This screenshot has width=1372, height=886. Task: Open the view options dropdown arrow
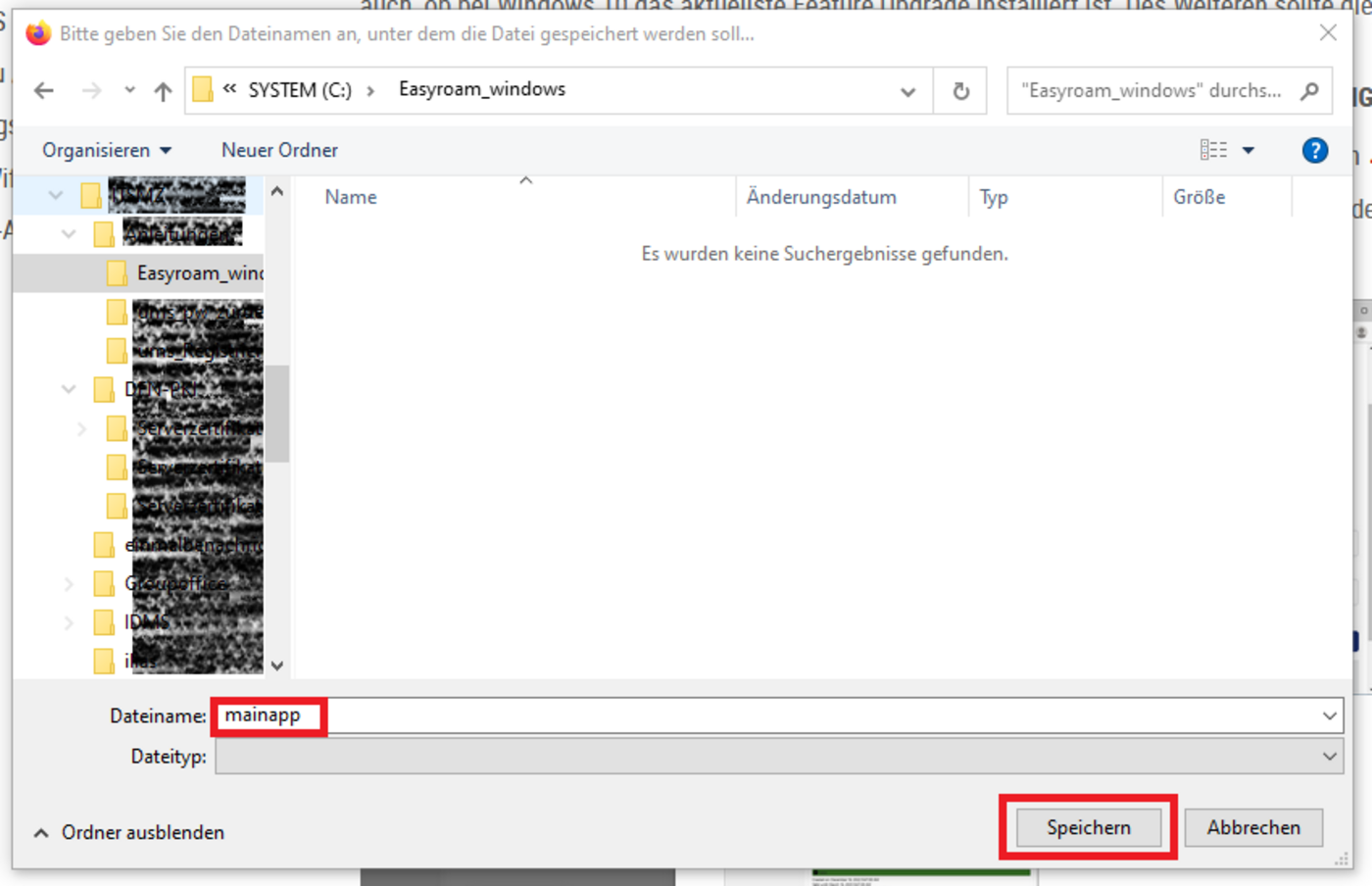(1249, 150)
